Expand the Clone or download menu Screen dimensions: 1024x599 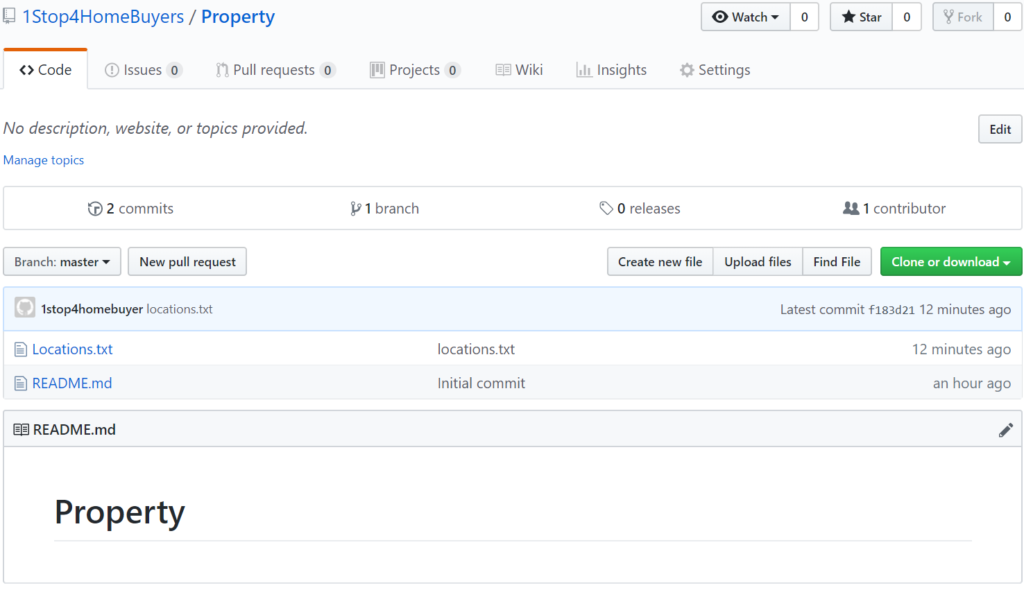(951, 262)
